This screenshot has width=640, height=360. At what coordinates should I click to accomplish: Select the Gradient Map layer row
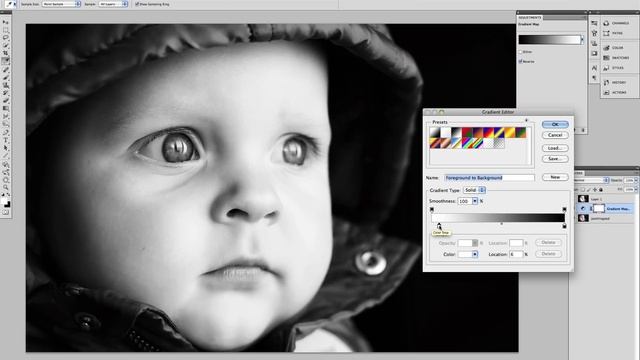(x=604, y=209)
